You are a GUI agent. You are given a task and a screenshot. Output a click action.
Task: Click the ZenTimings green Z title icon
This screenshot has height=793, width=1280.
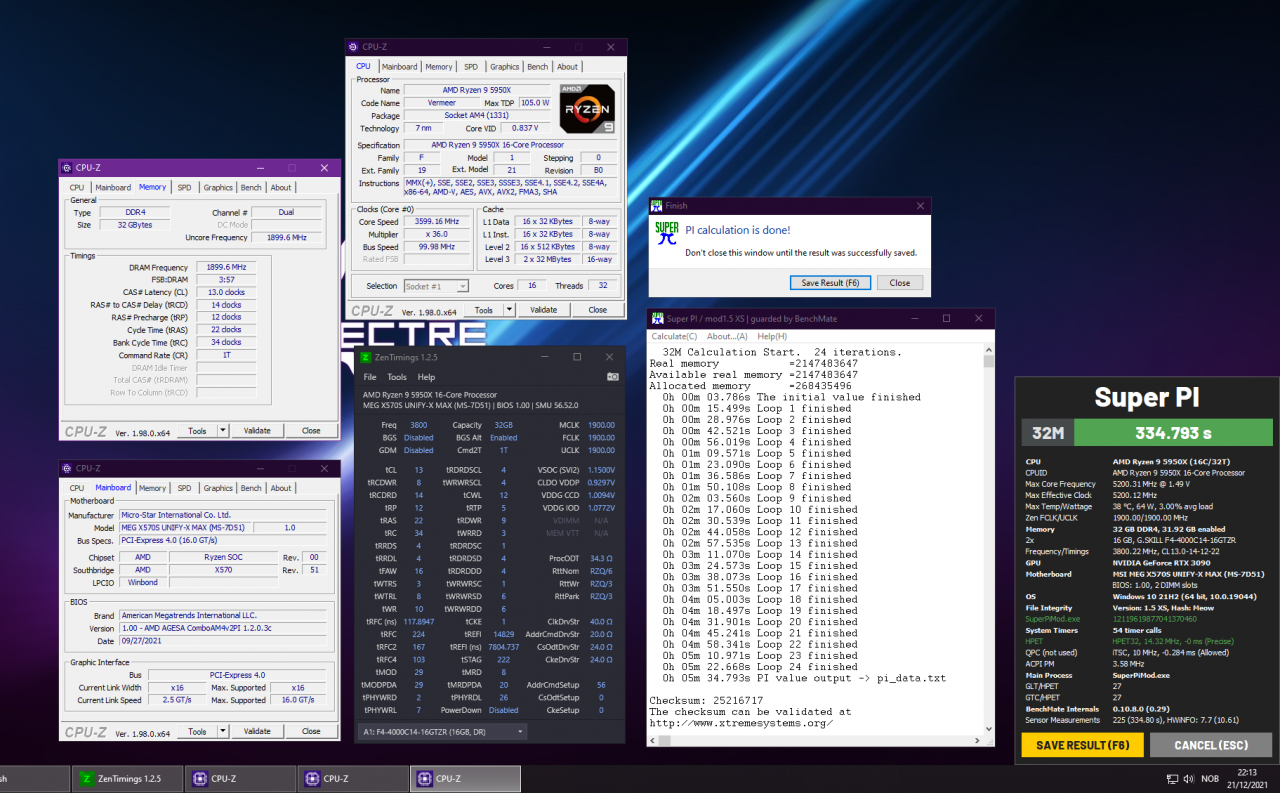[x=366, y=357]
